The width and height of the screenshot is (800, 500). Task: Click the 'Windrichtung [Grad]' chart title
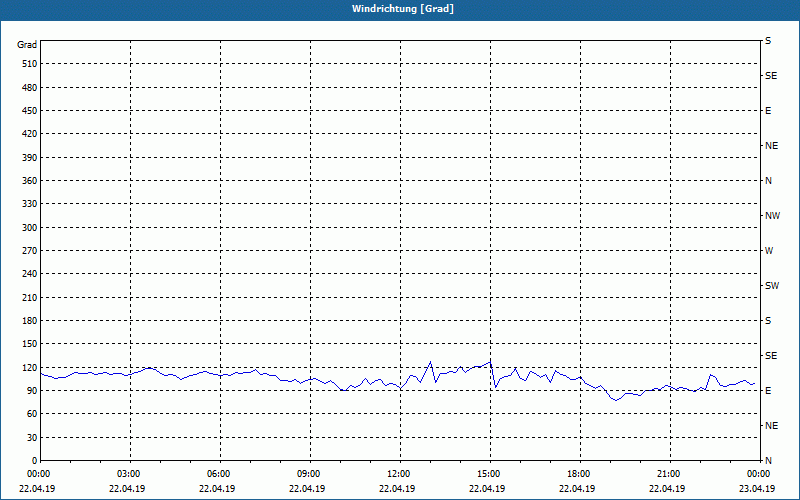(403, 9)
